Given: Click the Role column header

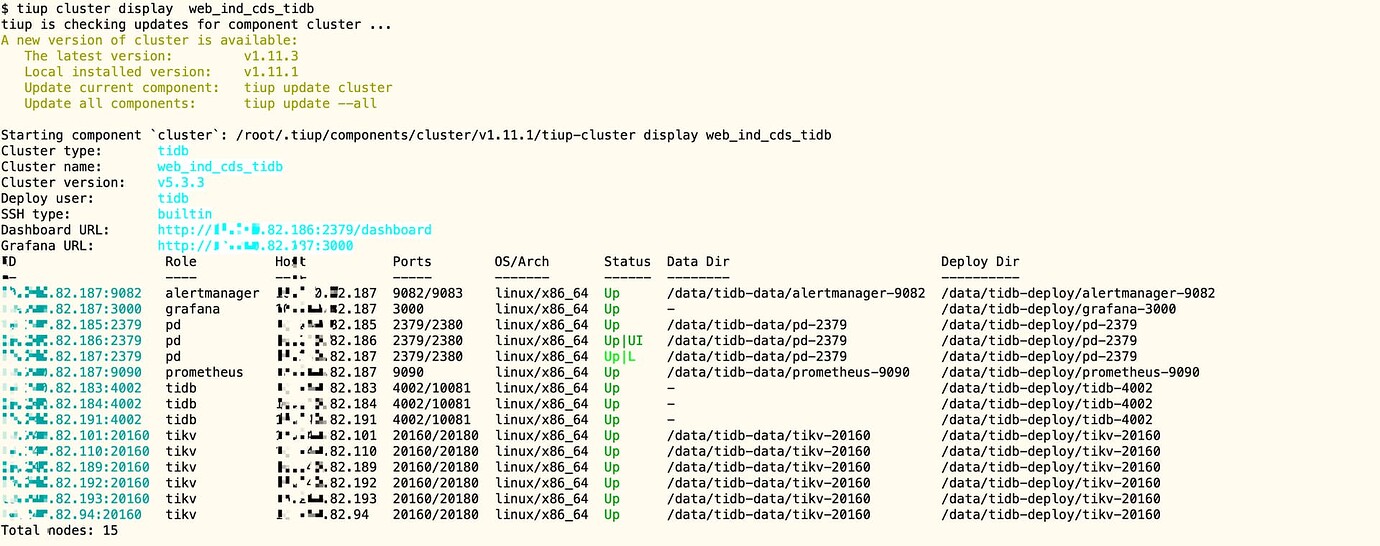Looking at the screenshot, I should click(x=181, y=262).
